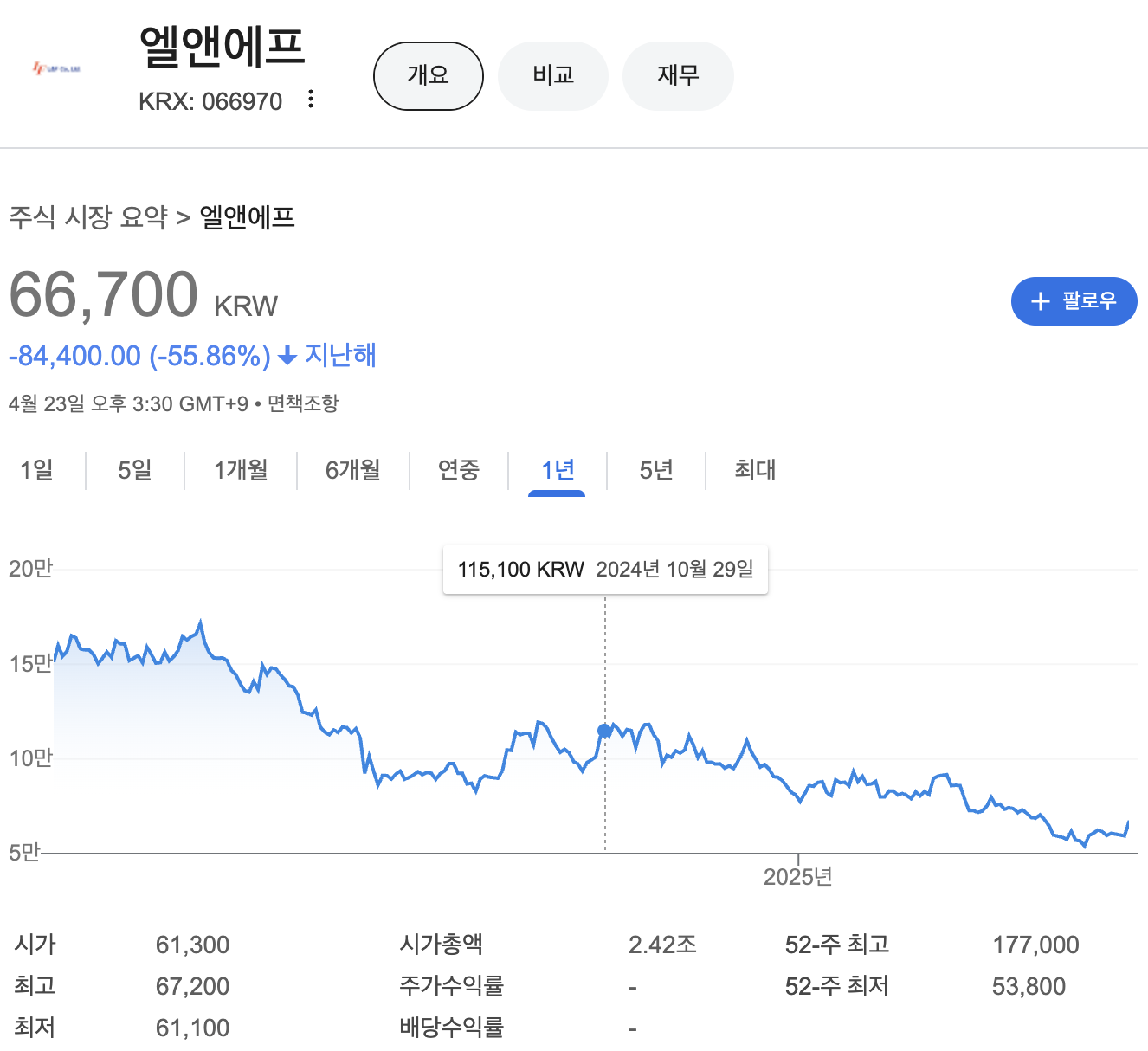Select the 개요 tab
1148x1051 pixels.
(428, 76)
